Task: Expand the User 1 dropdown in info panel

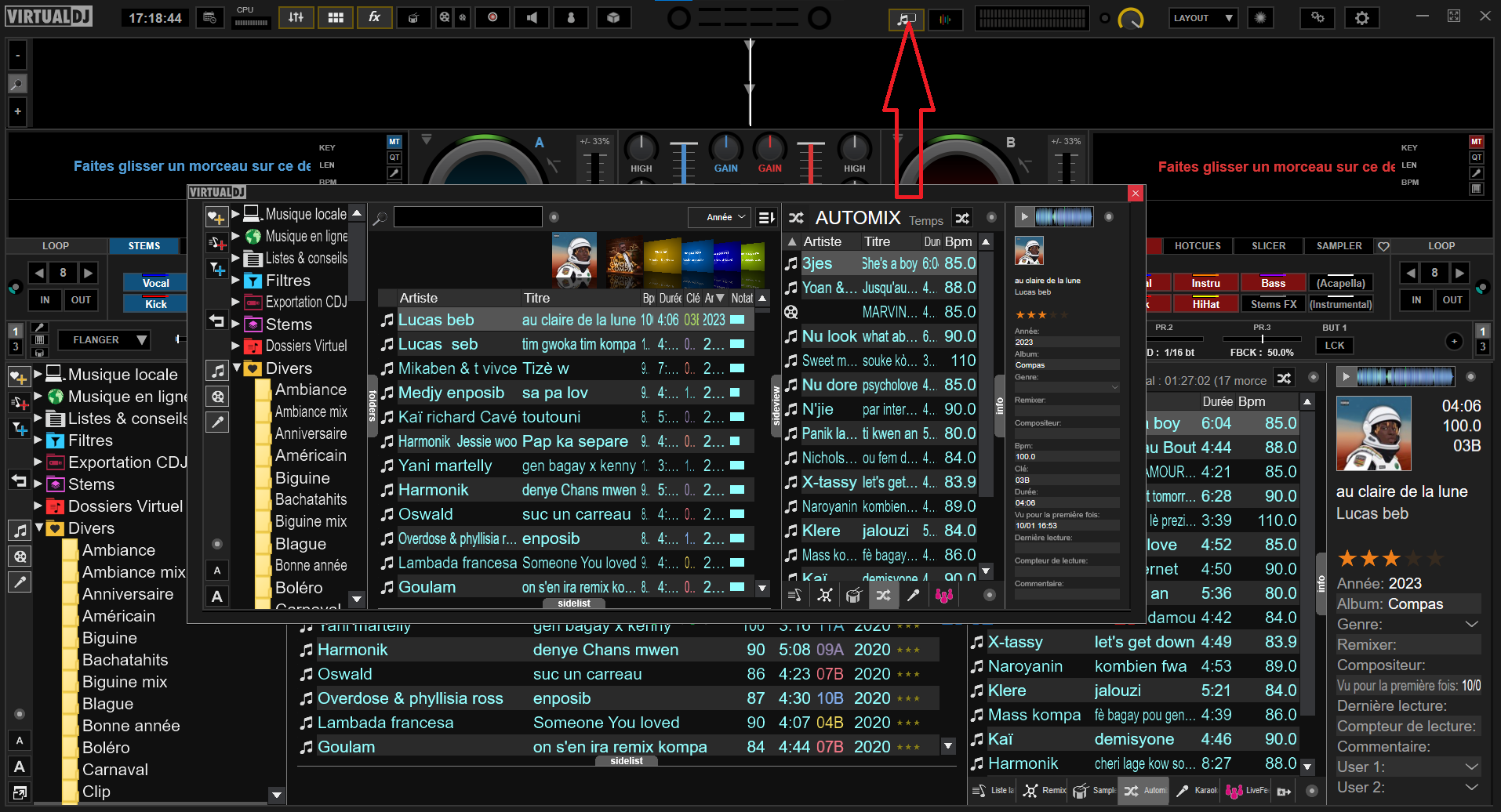Action: point(1471,767)
